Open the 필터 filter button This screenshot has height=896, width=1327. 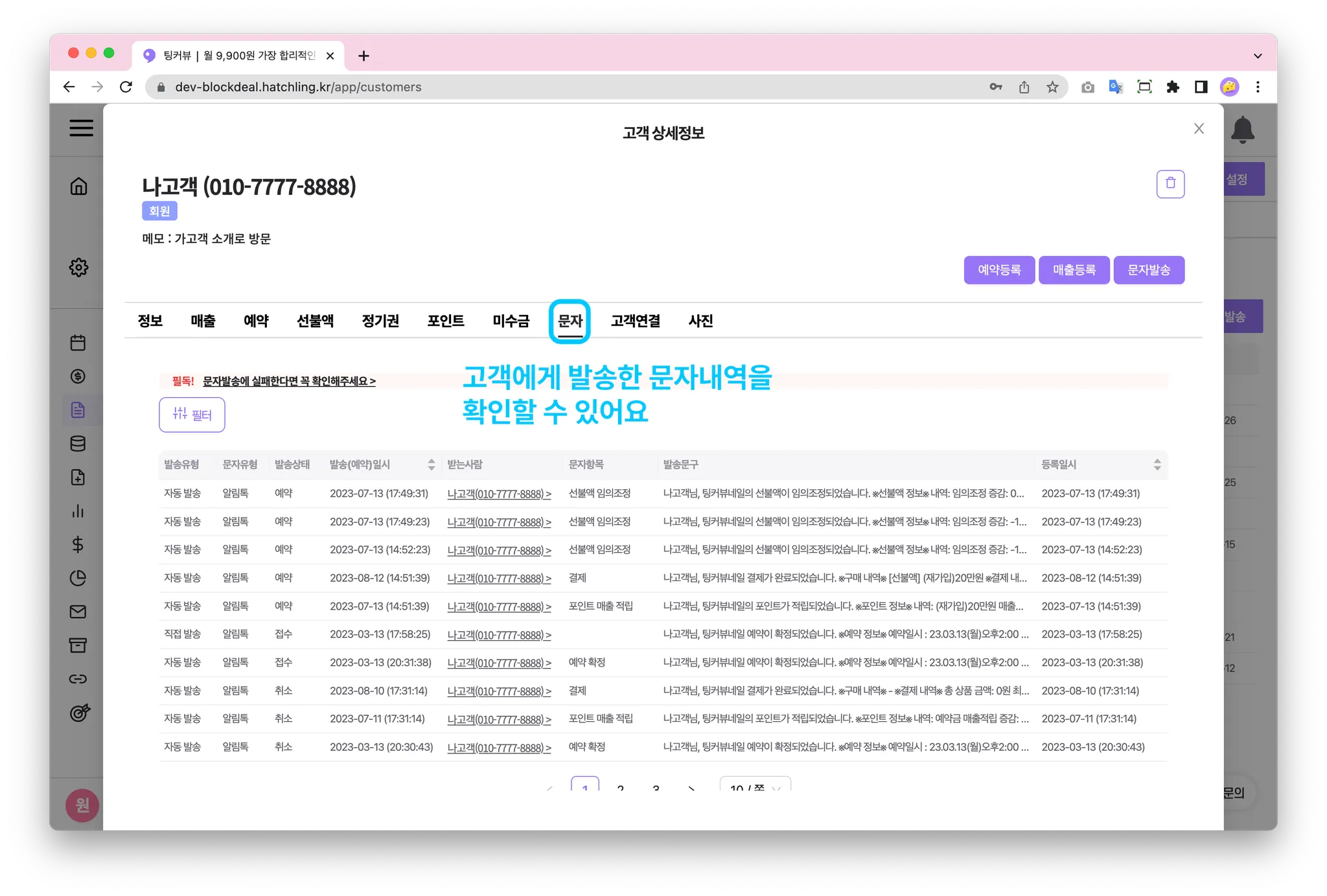pyautogui.click(x=192, y=415)
